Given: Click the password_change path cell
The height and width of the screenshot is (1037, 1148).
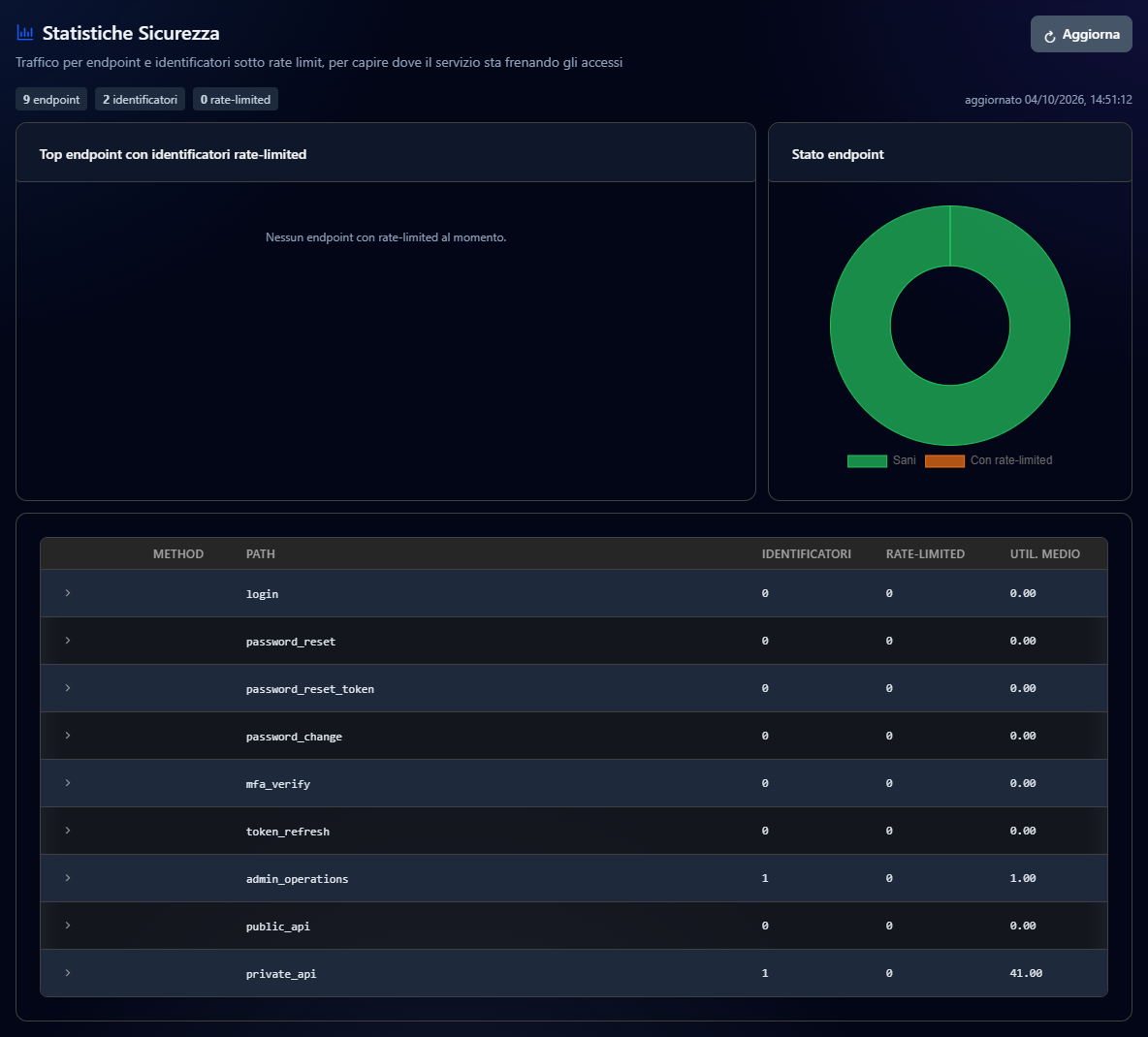Looking at the screenshot, I should tap(294, 737).
